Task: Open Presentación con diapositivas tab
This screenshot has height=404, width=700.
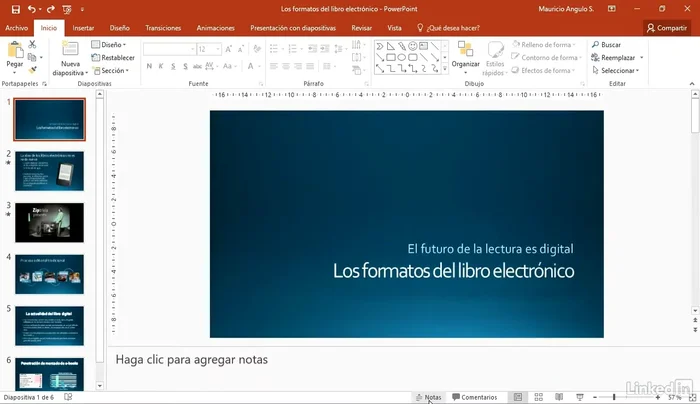Action: [x=293, y=28]
